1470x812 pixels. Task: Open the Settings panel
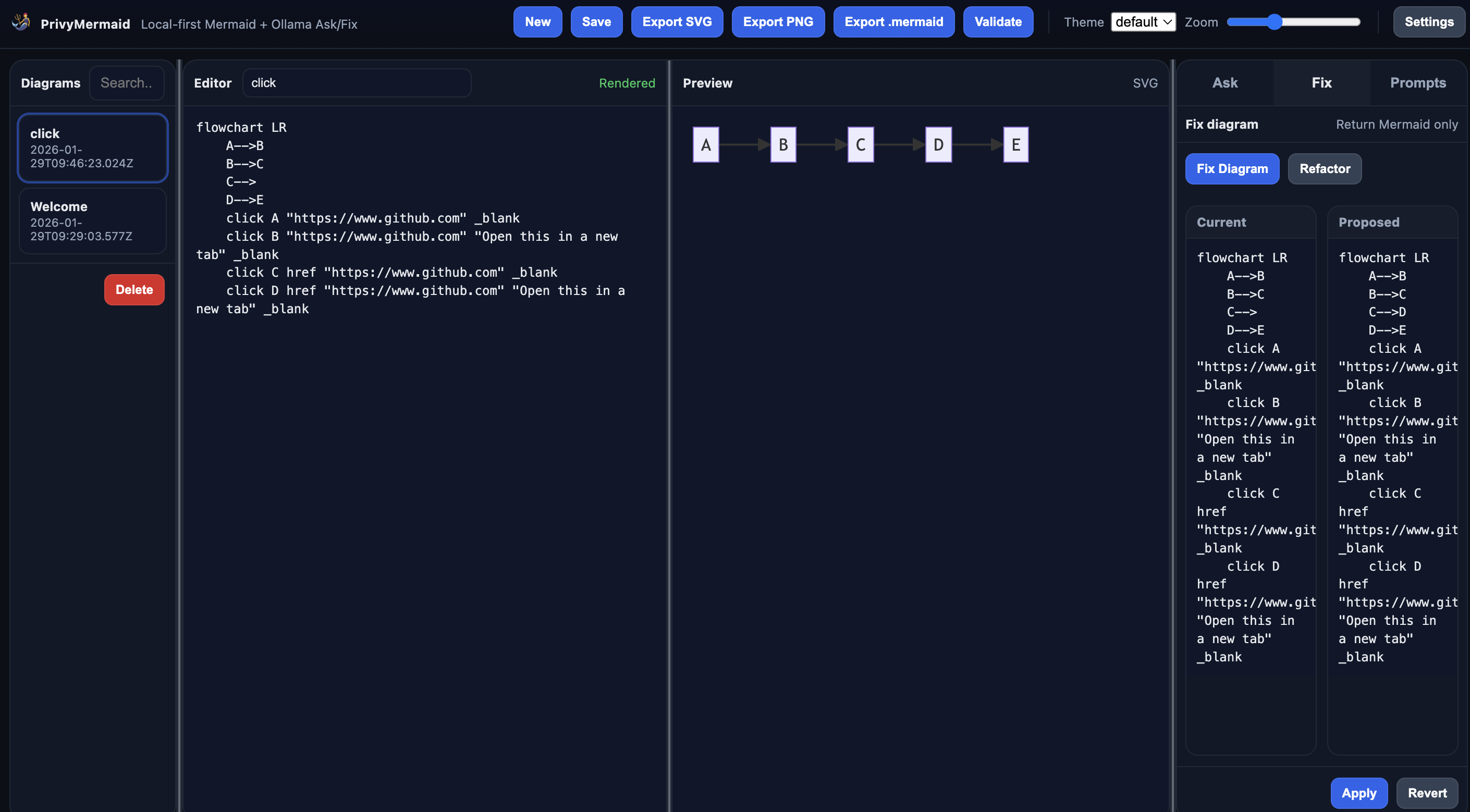click(x=1428, y=22)
